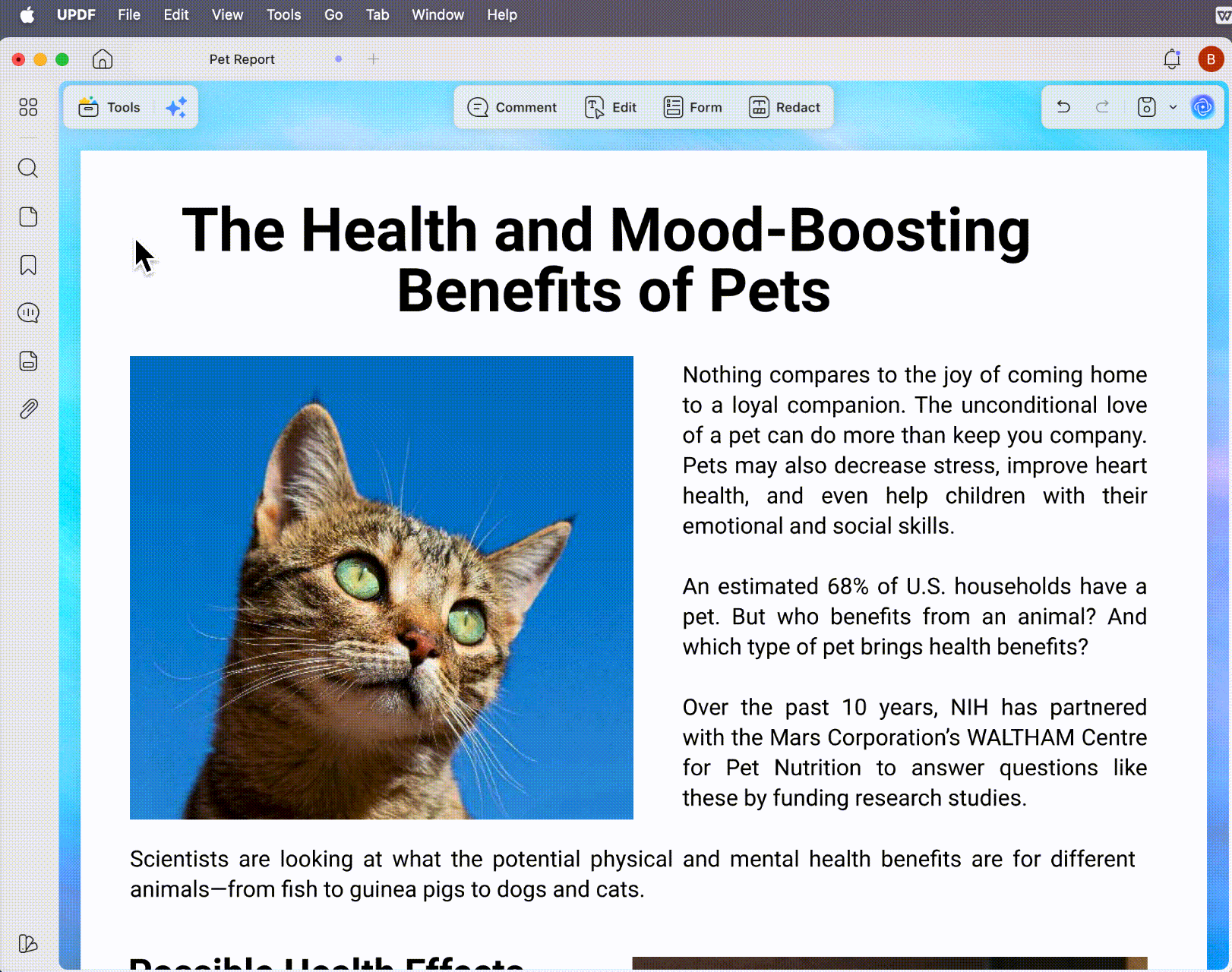Open the UPDF AI sparkle assistant
This screenshot has height=972, width=1232.
[x=176, y=108]
